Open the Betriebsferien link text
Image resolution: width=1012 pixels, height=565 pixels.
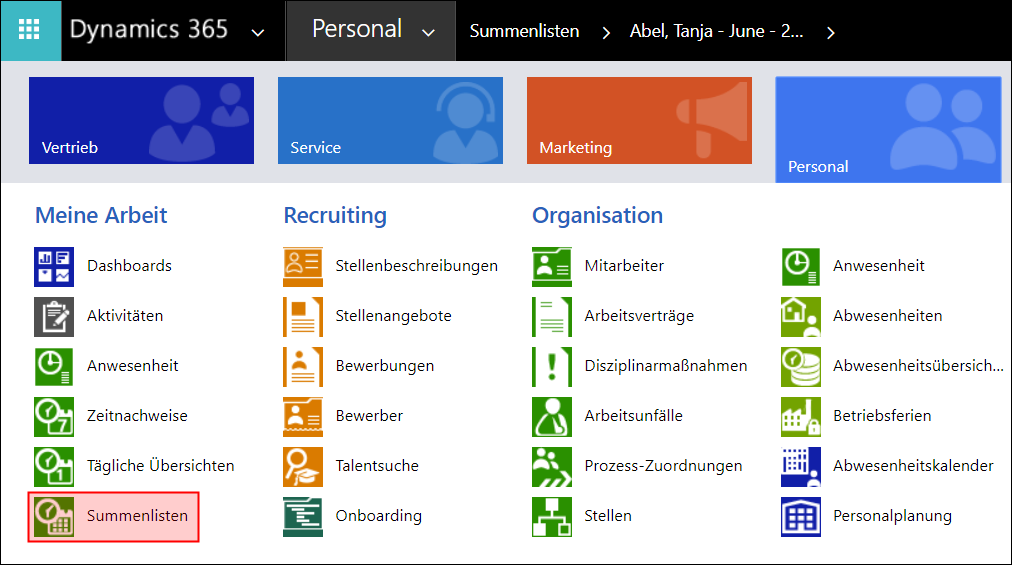point(882,415)
